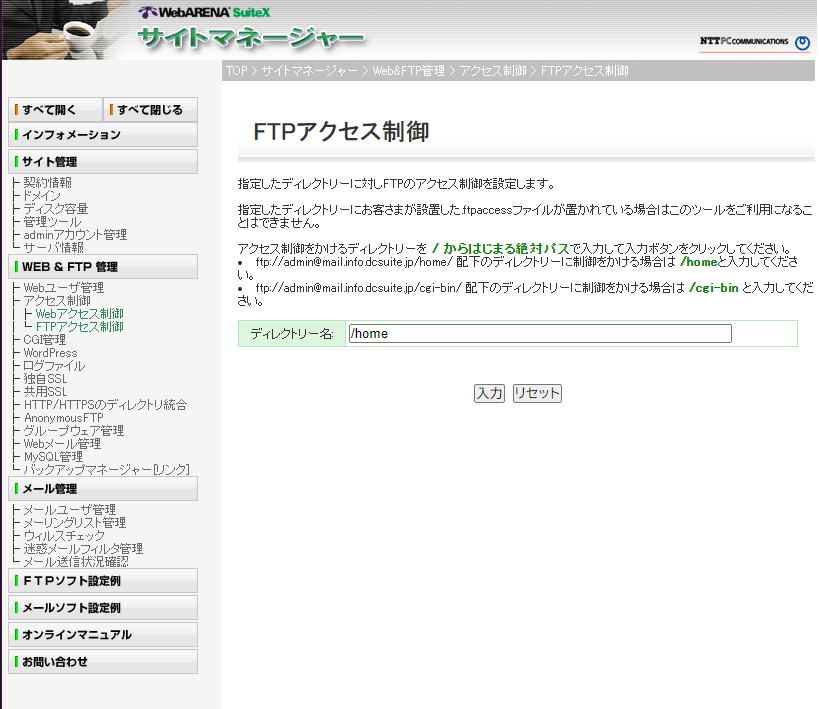Open the メール管理 section header
Image resolution: width=819 pixels, height=709 pixels.
[x=103, y=489]
